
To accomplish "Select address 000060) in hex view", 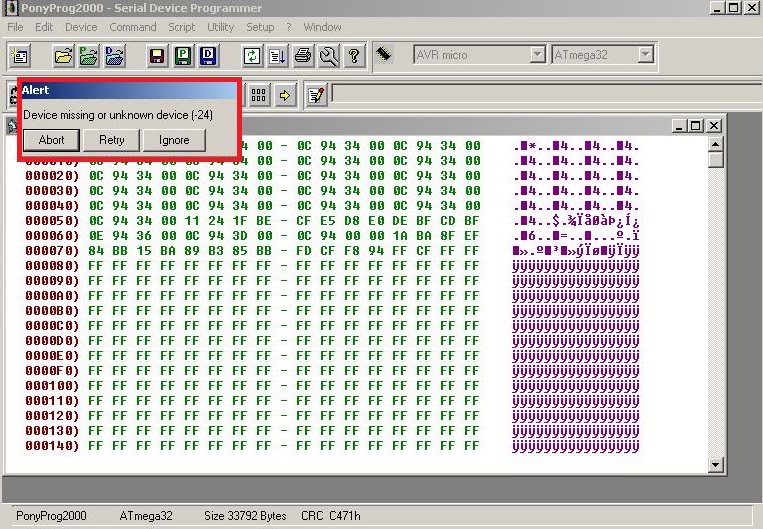I will 52,236.
